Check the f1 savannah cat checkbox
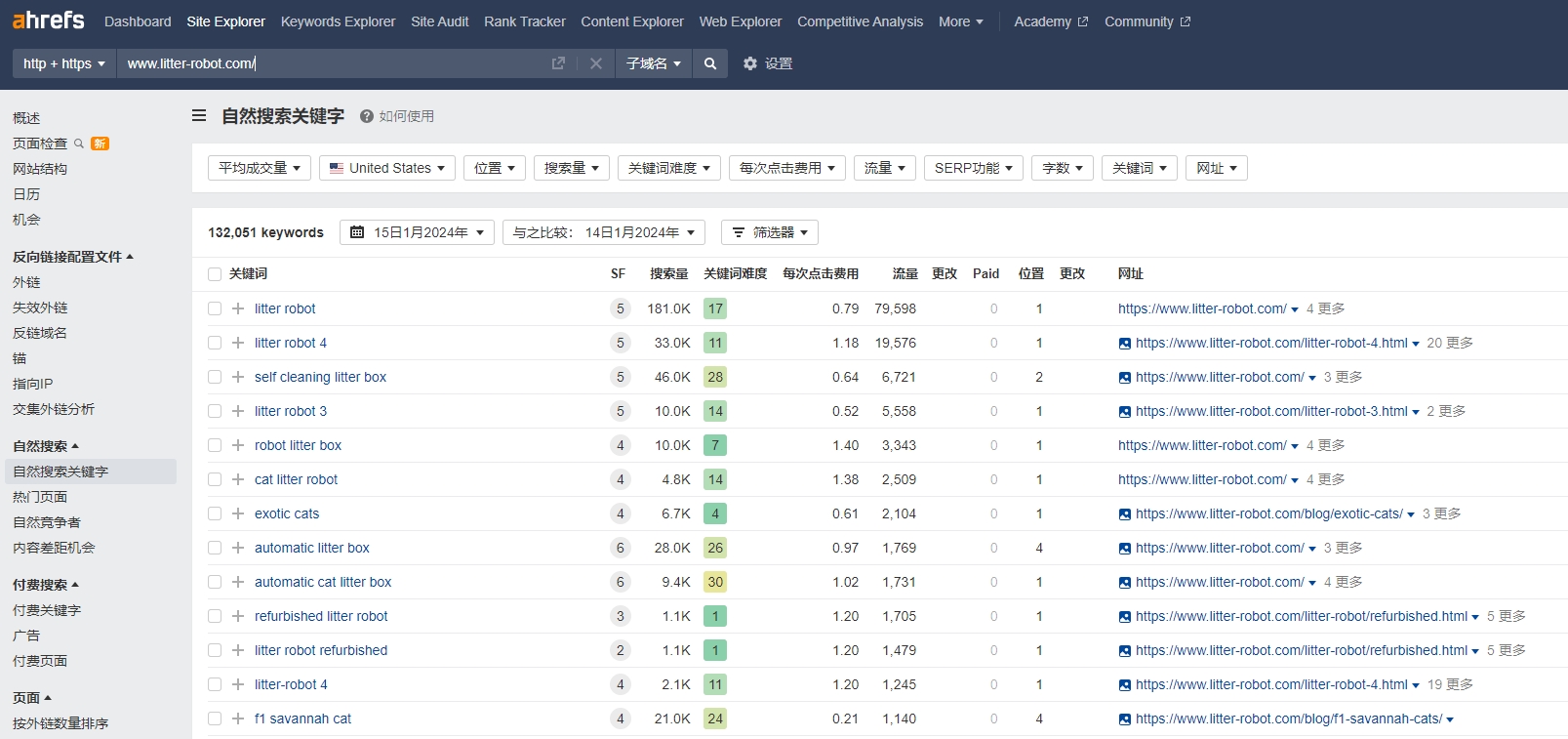 [215, 718]
